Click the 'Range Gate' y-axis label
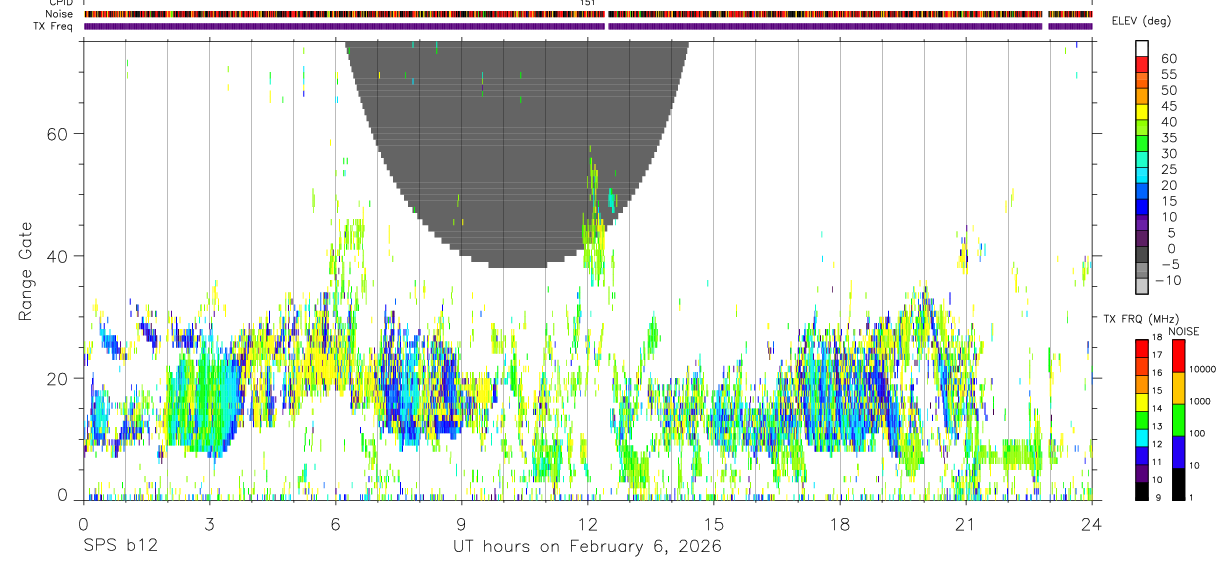This screenshot has width=1228, height=567. point(26,272)
